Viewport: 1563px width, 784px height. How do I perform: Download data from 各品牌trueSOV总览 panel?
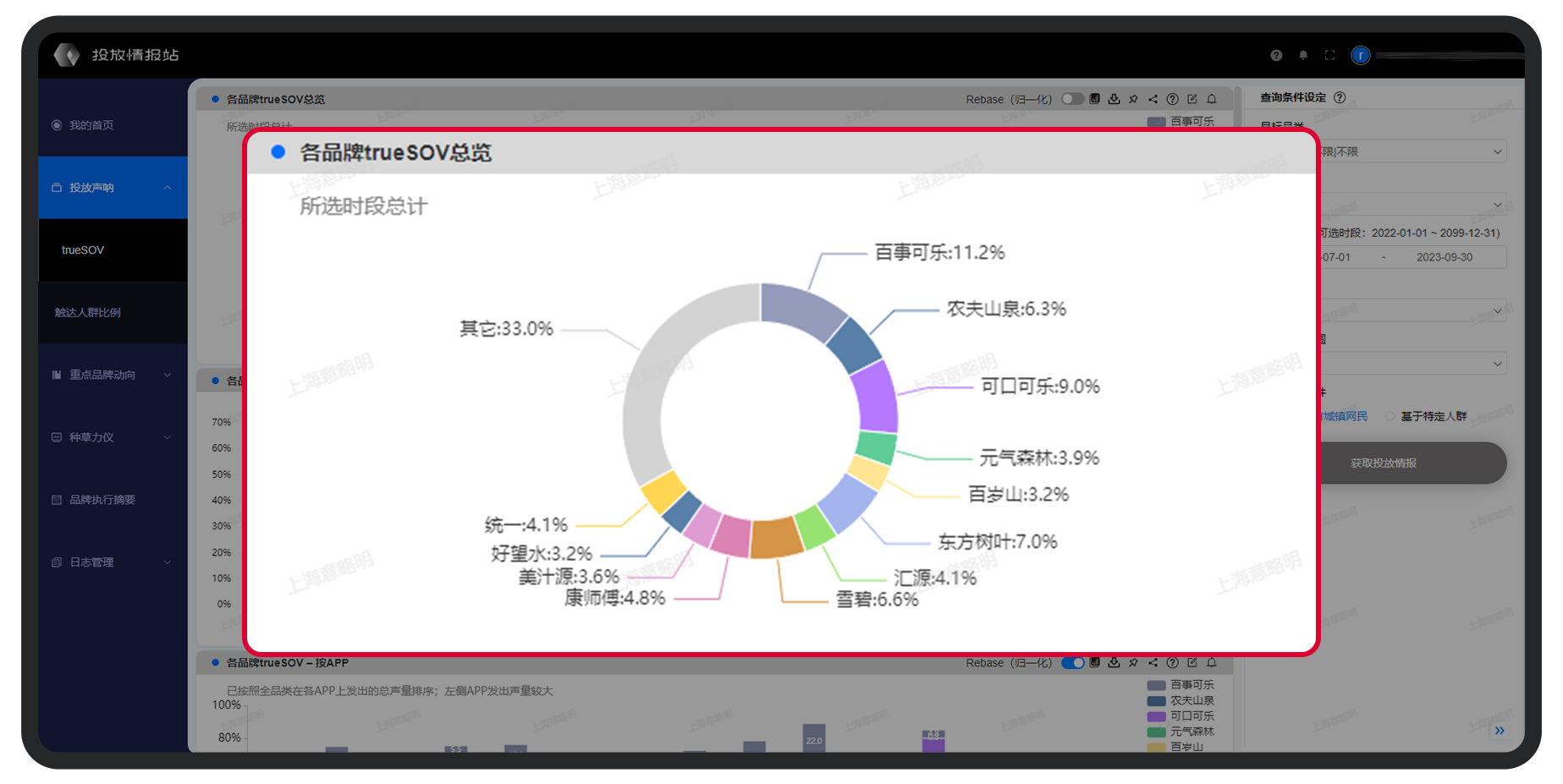[1114, 99]
